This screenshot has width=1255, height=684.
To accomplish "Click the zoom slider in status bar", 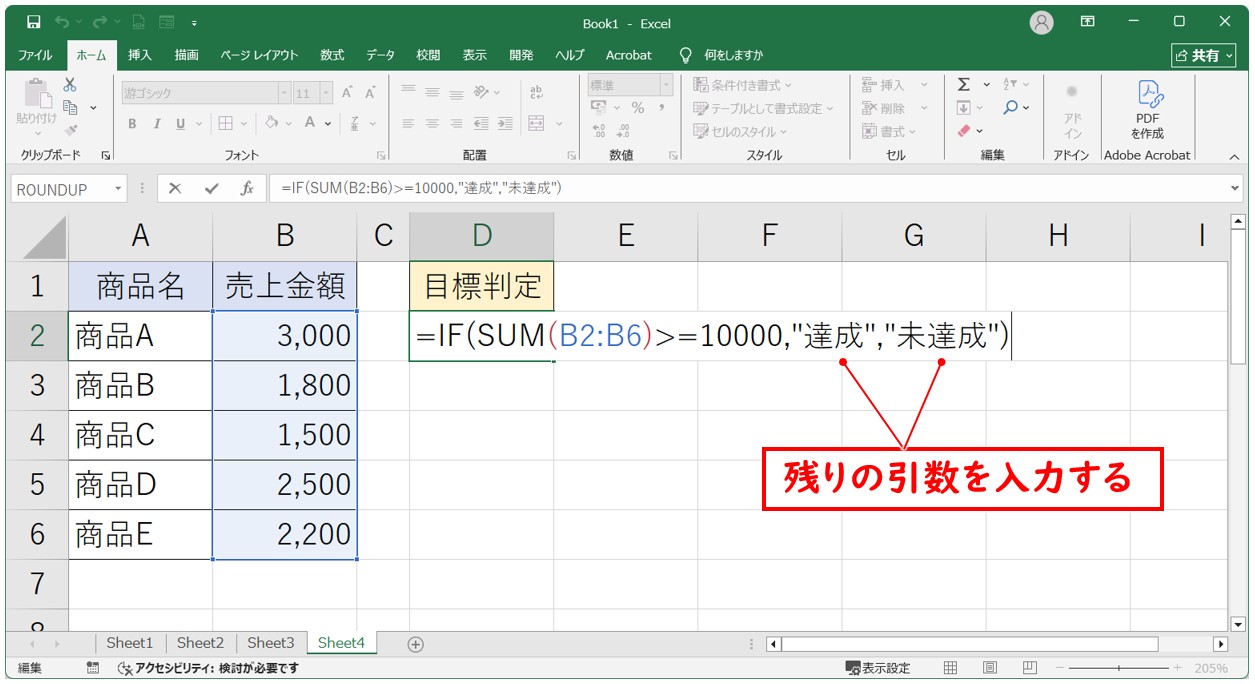I will (x=1118, y=668).
